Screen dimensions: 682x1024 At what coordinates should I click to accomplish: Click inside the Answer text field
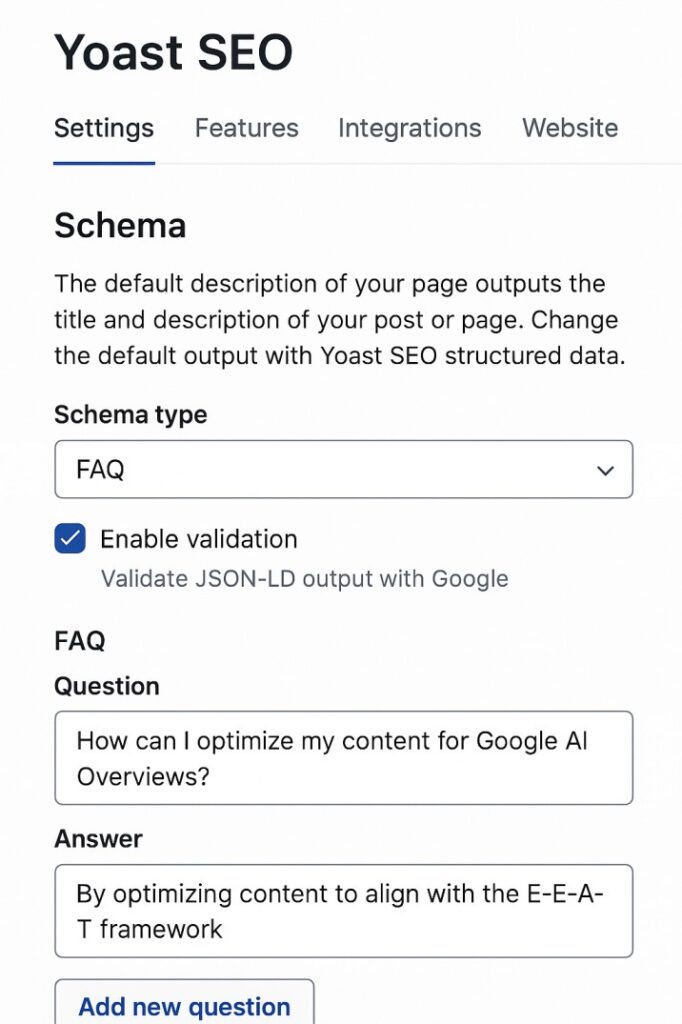(344, 911)
